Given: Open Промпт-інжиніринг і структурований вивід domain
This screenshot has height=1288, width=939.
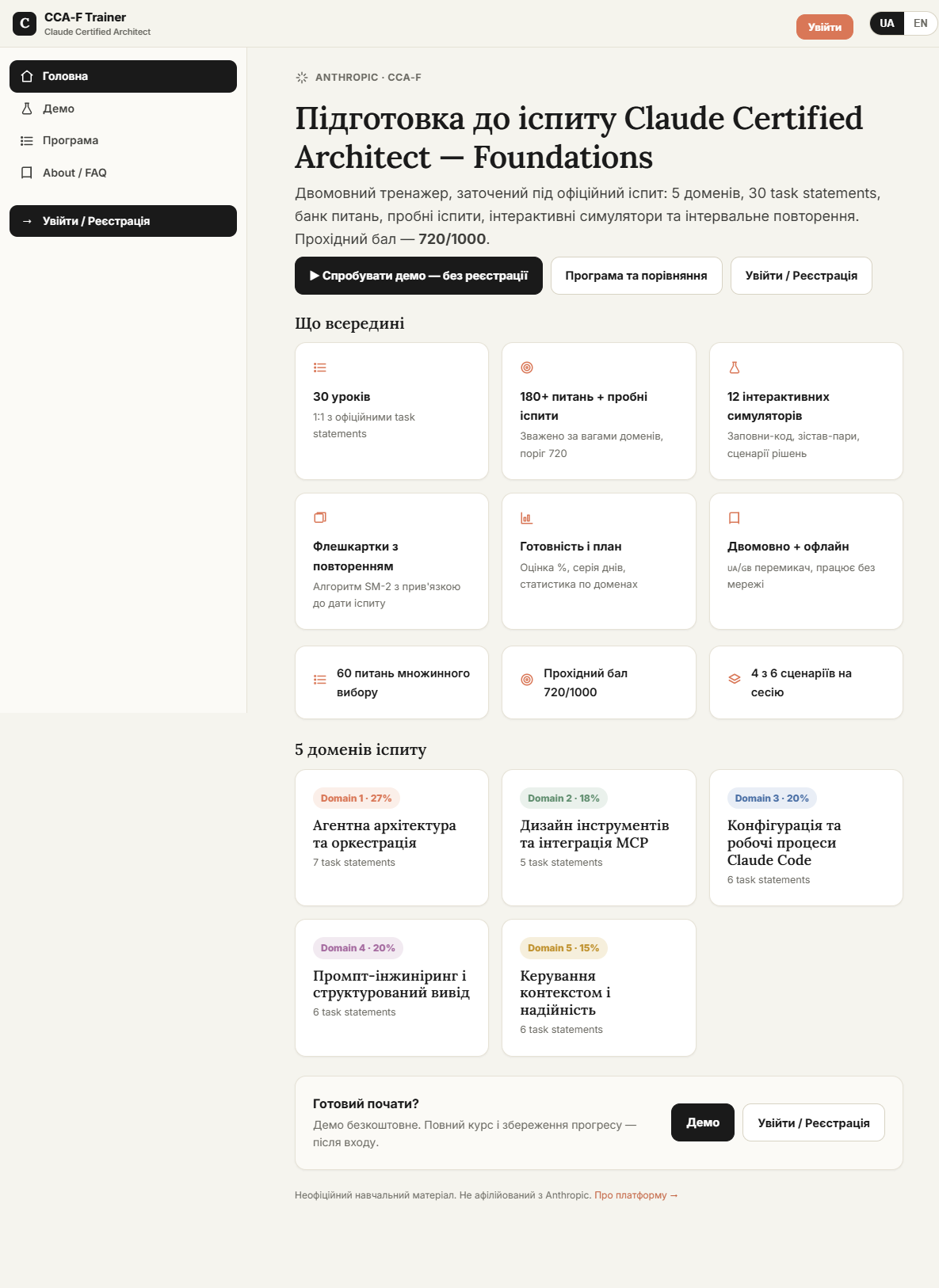Looking at the screenshot, I should coord(391,988).
